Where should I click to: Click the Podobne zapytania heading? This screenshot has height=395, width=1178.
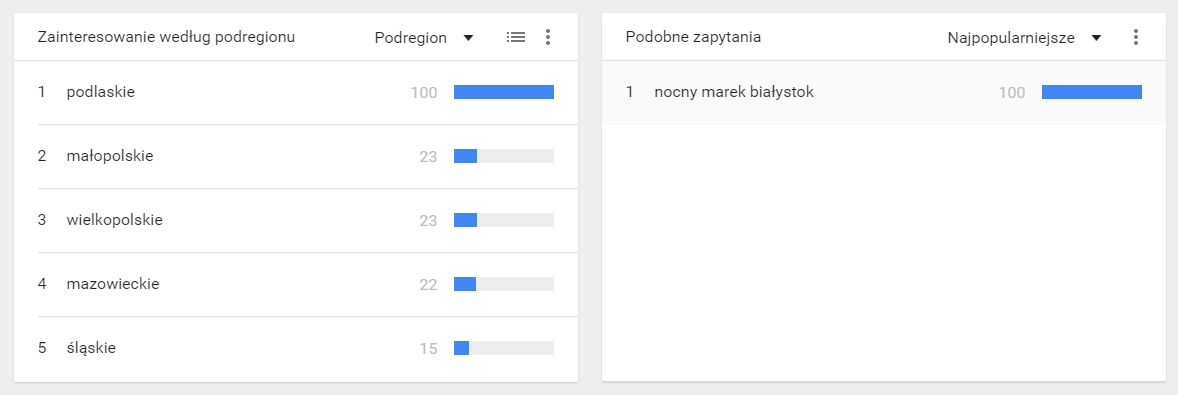click(693, 37)
